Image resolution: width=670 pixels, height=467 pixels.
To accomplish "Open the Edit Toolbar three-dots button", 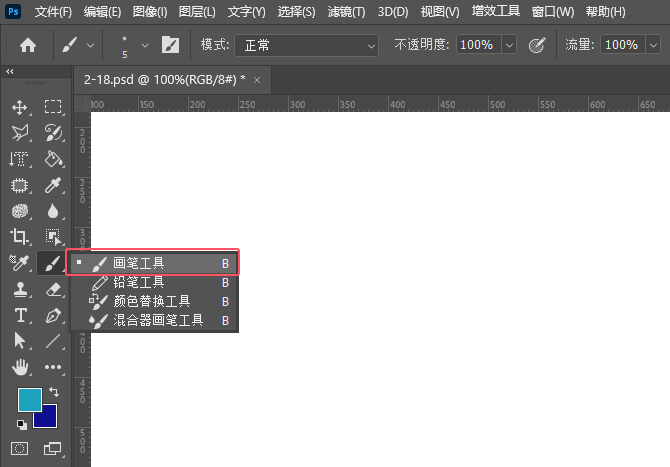I will coord(53,367).
